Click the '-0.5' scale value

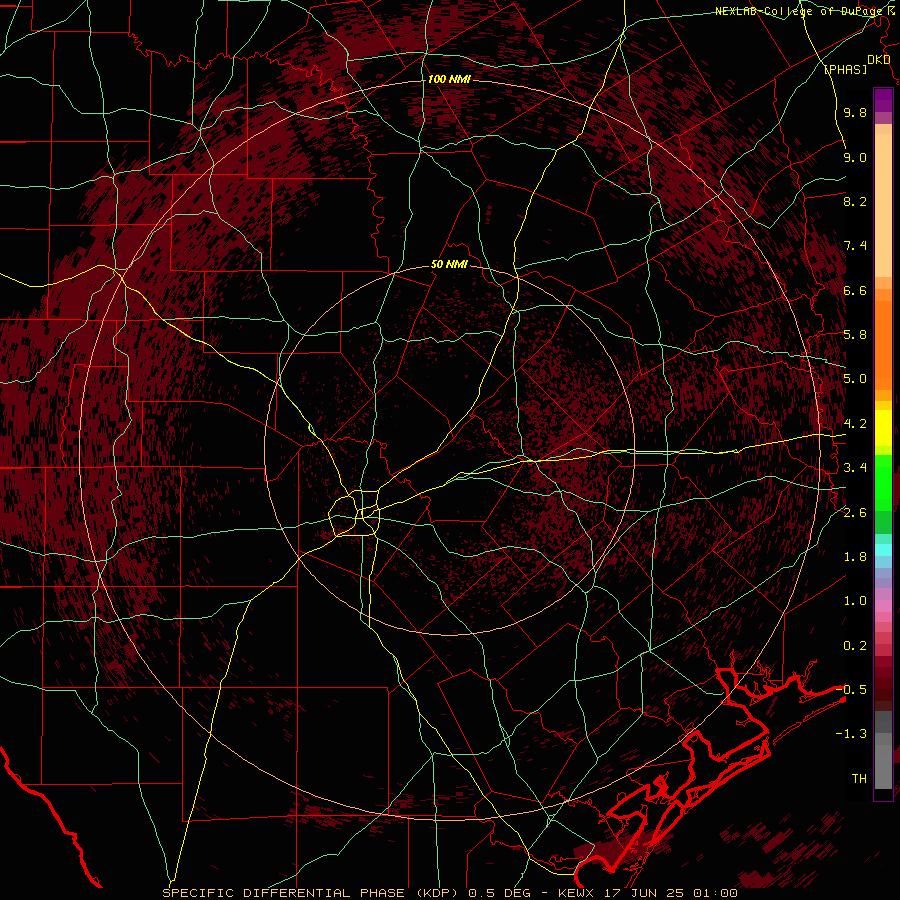pos(851,689)
